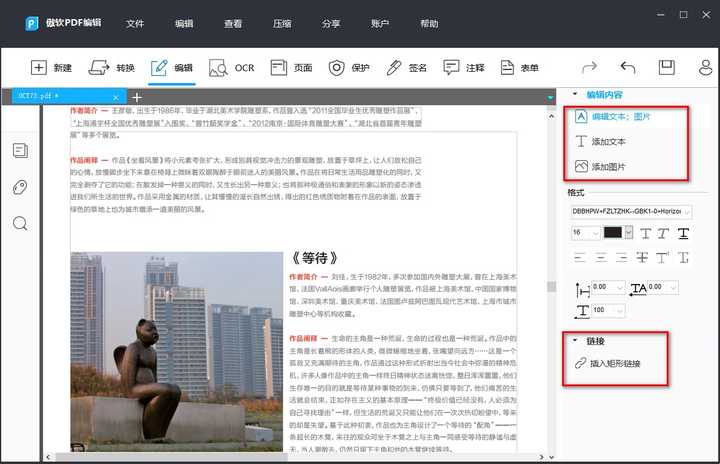Image resolution: width=720 pixels, height=464 pixels.
Task: Align text left
Action: click(x=580, y=257)
